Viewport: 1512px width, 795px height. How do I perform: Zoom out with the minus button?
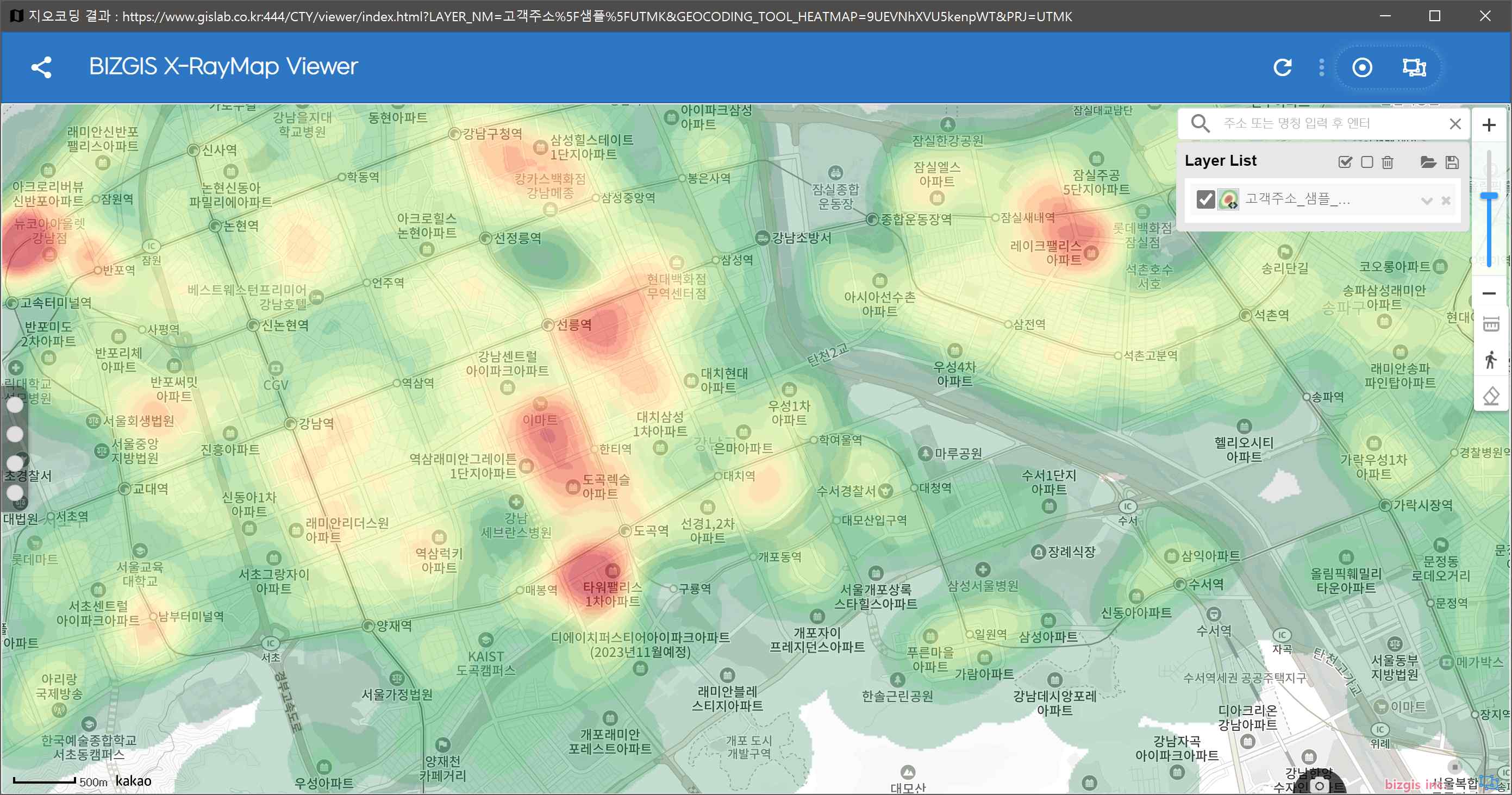(1489, 293)
